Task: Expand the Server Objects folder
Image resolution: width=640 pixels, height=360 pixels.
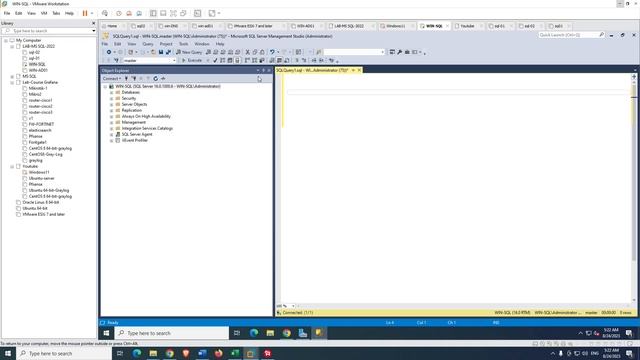Action: (x=111, y=104)
